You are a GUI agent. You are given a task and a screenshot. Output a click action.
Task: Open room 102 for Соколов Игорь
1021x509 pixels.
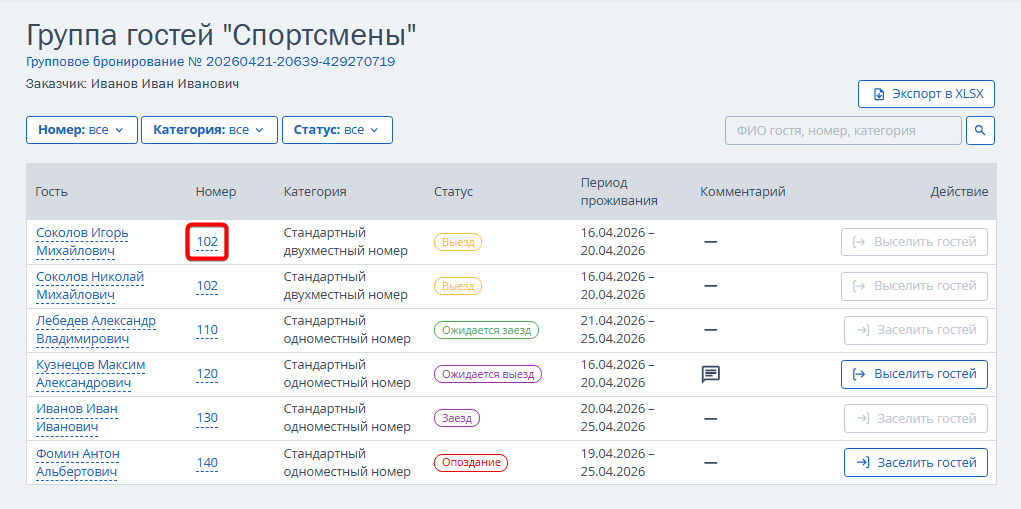point(207,242)
